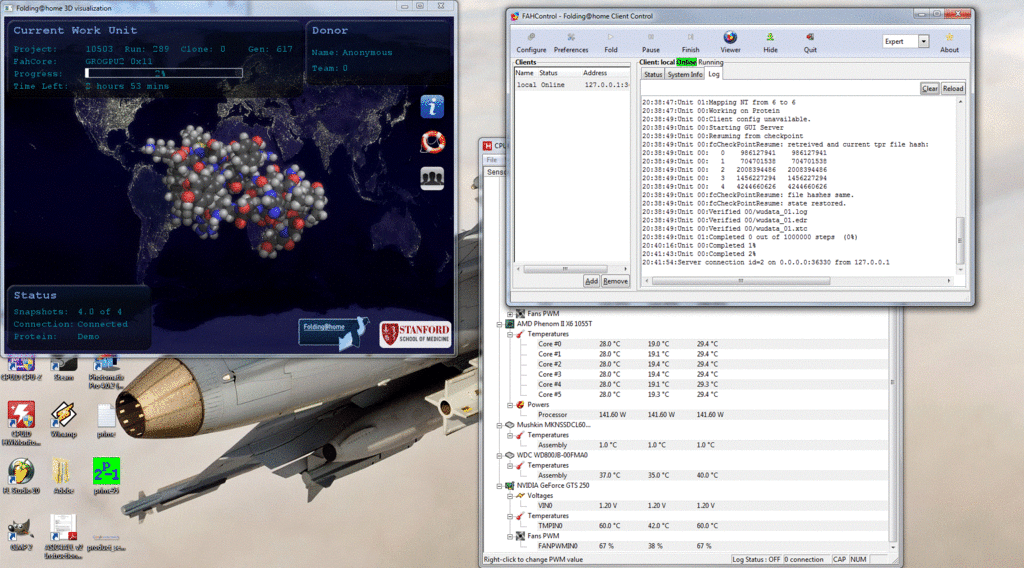Click the Add client button

591,281
